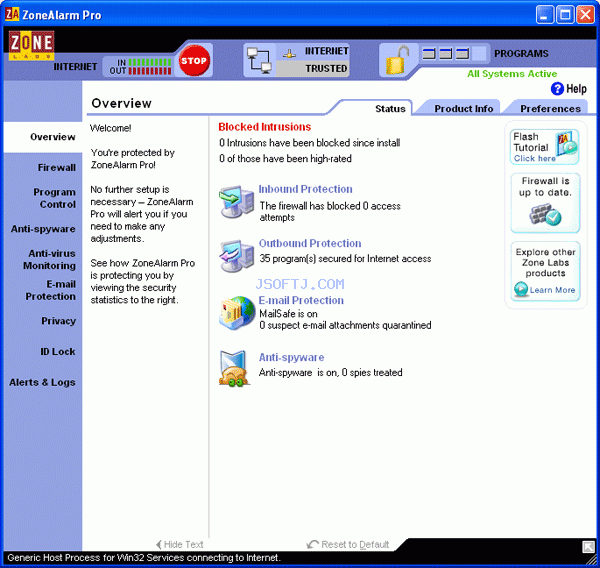Image resolution: width=600 pixels, height=568 pixels.
Task: Click the Inbound Protection computer icon
Action: pos(236,202)
